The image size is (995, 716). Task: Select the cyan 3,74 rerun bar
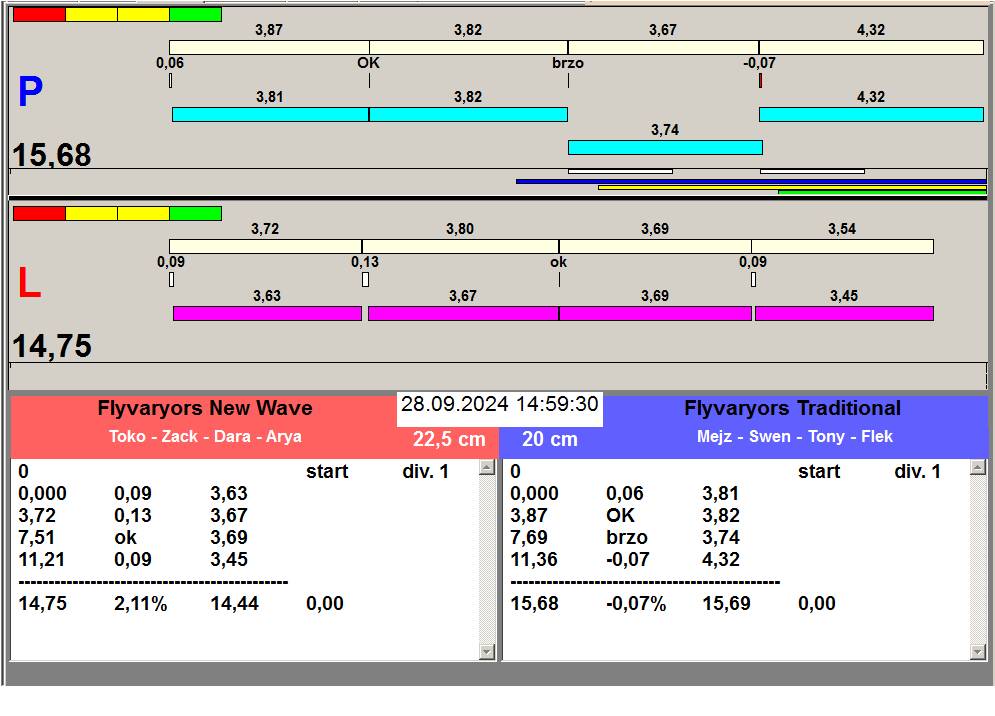click(x=665, y=147)
